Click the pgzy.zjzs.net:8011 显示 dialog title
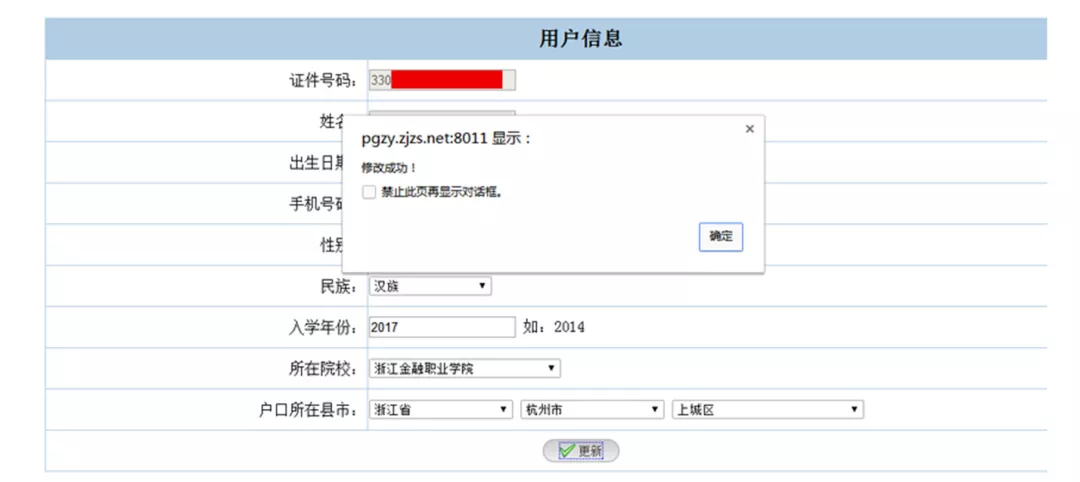The height and width of the screenshot is (482, 1080). click(x=446, y=138)
